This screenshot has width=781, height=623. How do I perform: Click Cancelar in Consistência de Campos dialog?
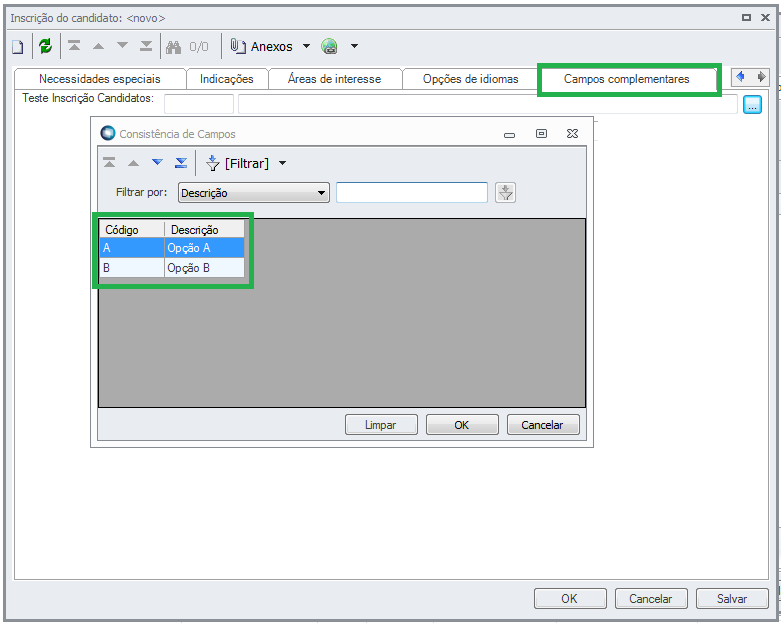click(543, 425)
